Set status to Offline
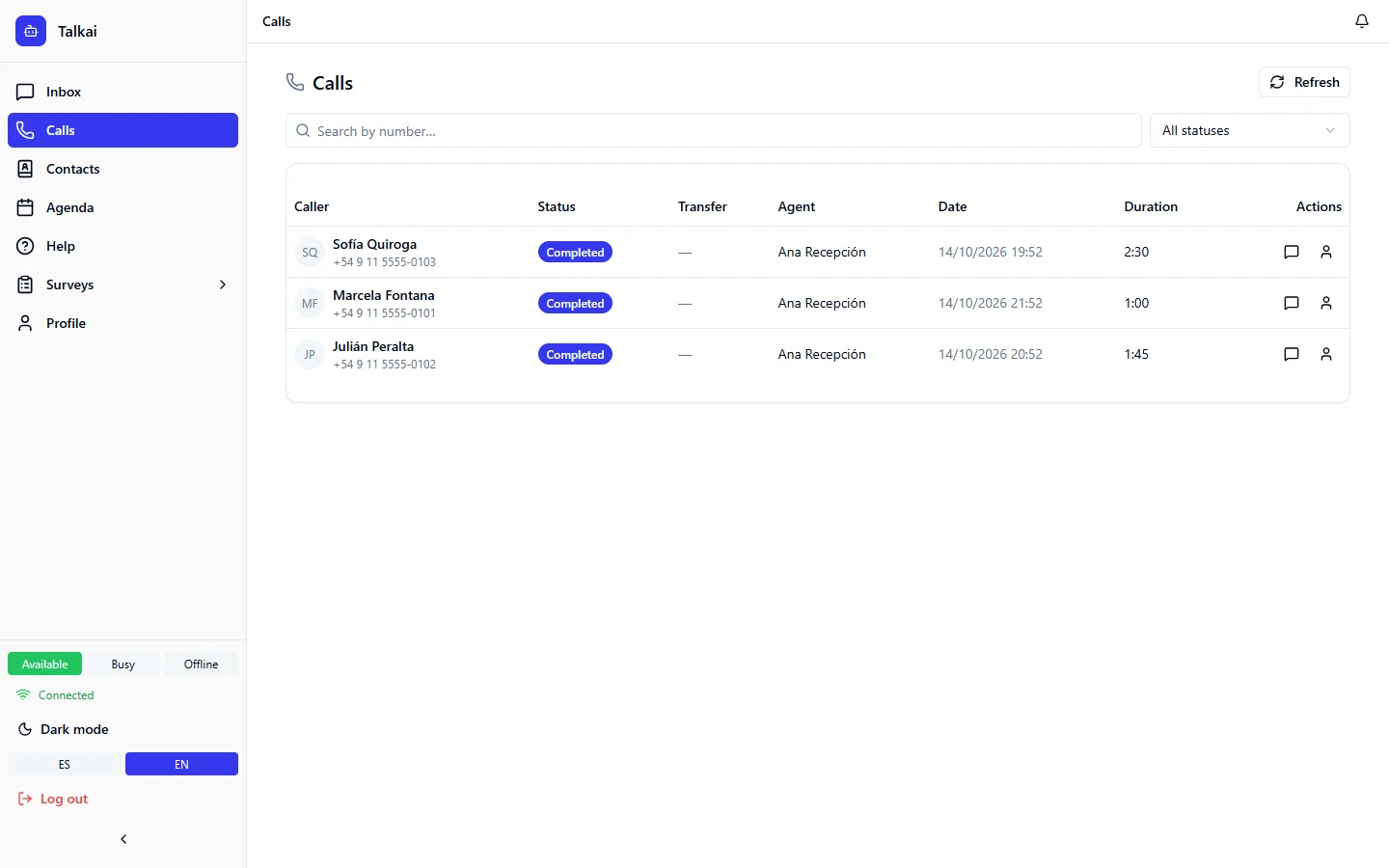Screen dimensions: 1389x868 tap(201, 664)
